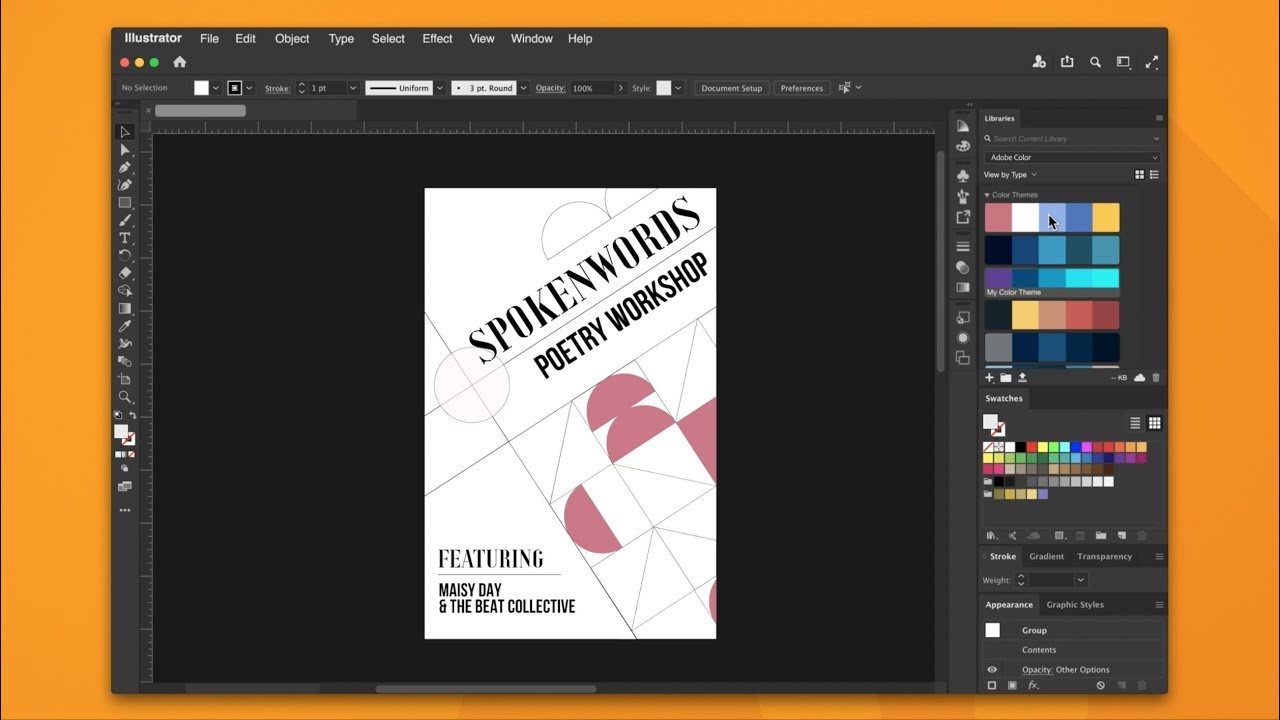1280x720 pixels.
Task: Select the Pen tool
Action: [125, 167]
